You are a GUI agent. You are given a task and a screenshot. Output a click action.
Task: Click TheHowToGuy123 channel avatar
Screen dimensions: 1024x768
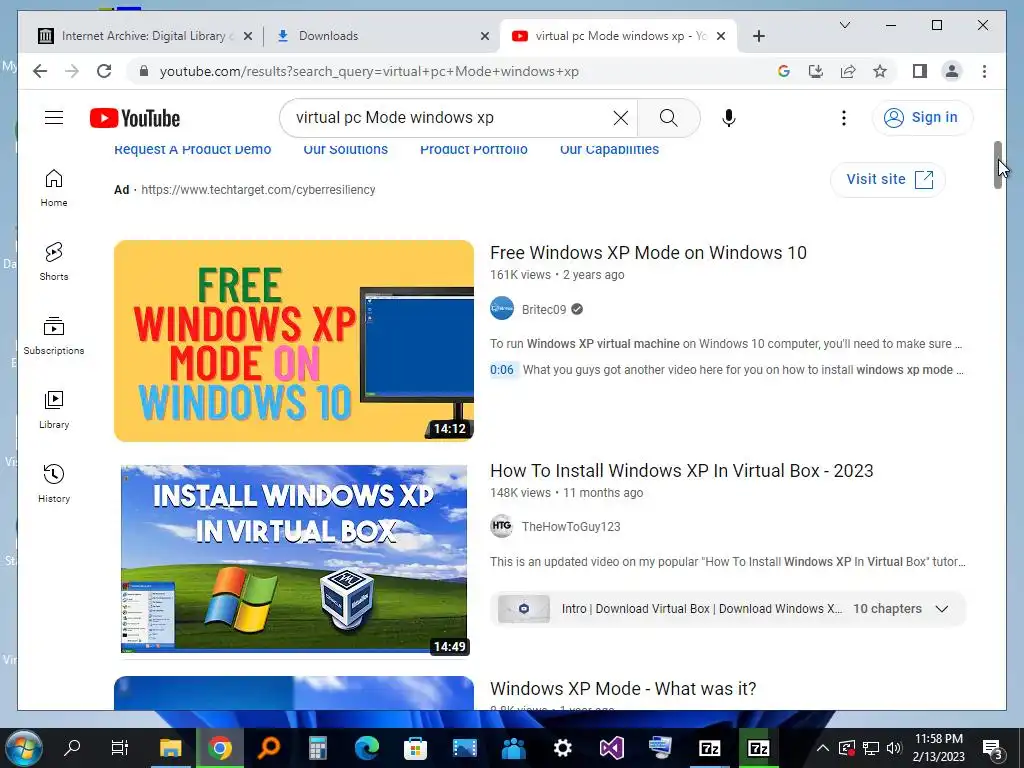(502, 526)
